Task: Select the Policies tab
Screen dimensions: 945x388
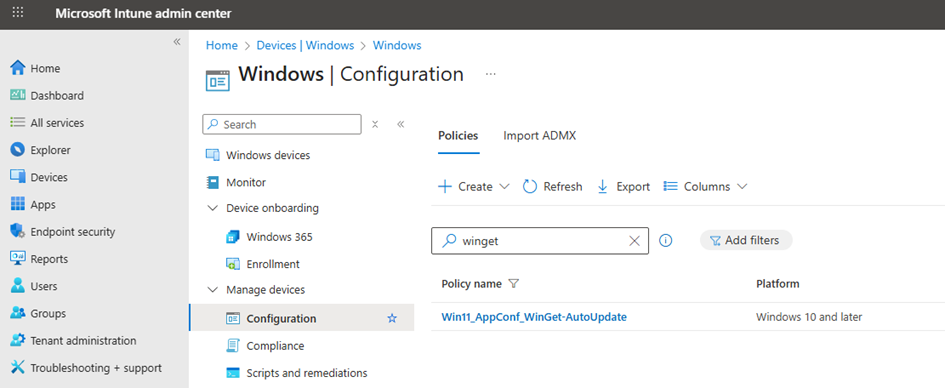Action: click(x=458, y=136)
